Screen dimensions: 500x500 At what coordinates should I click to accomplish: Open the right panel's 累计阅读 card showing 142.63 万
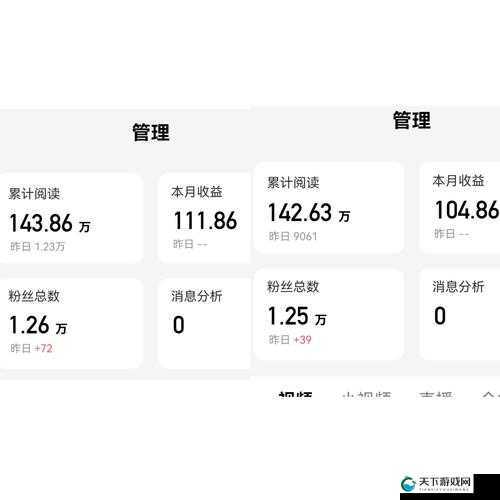click(328, 208)
